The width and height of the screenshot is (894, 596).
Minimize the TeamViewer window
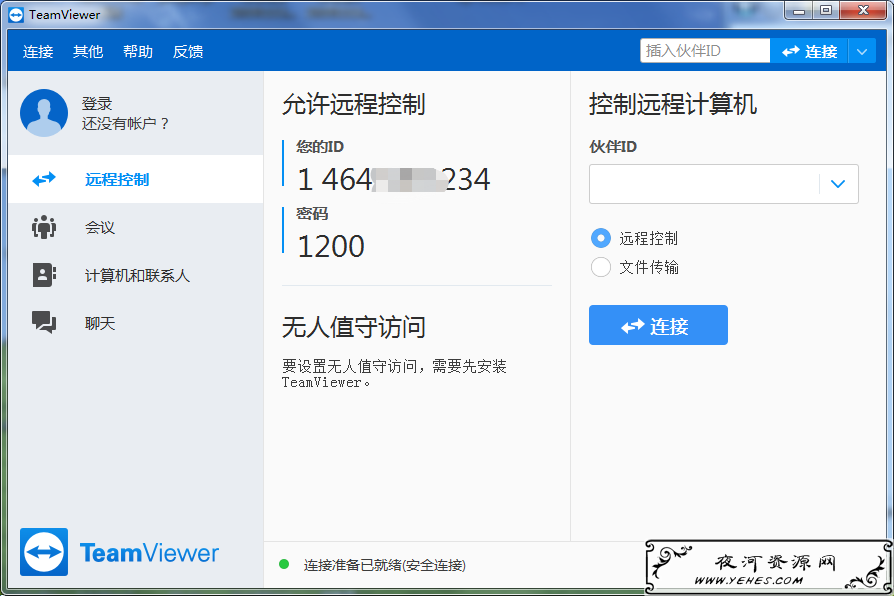click(x=798, y=11)
